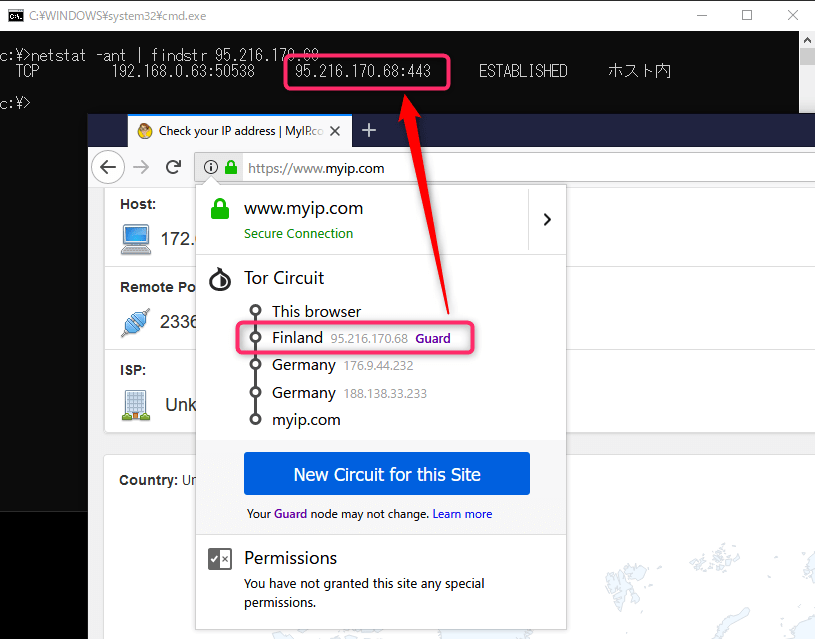The width and height of the screenshot is (815, 639).
Task: Click local address 192.168.0.63:50538 in cmd
Action: [x=183, y=71]
